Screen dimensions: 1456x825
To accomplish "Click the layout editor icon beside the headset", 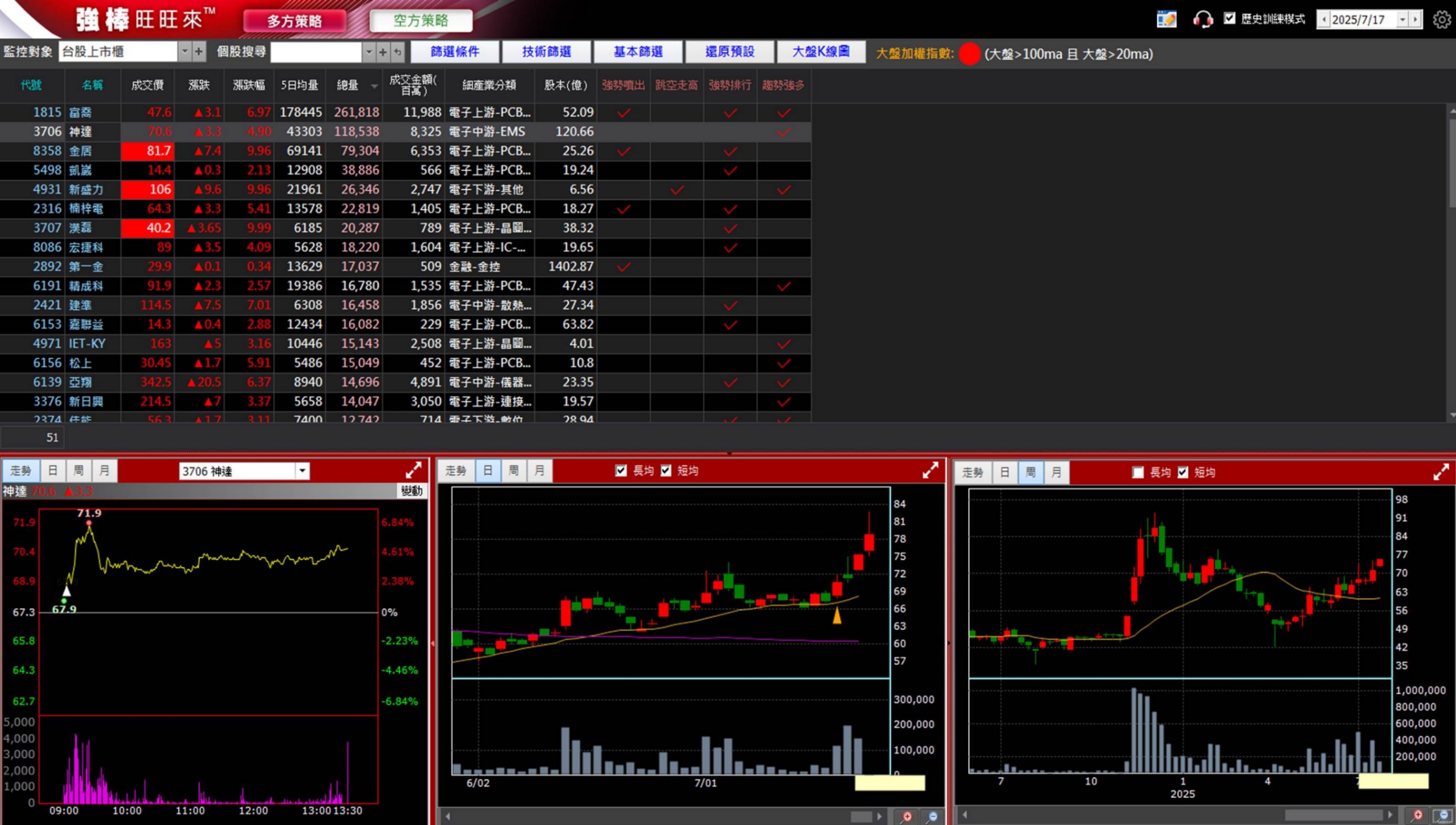I will click(x=1166, y=20).
